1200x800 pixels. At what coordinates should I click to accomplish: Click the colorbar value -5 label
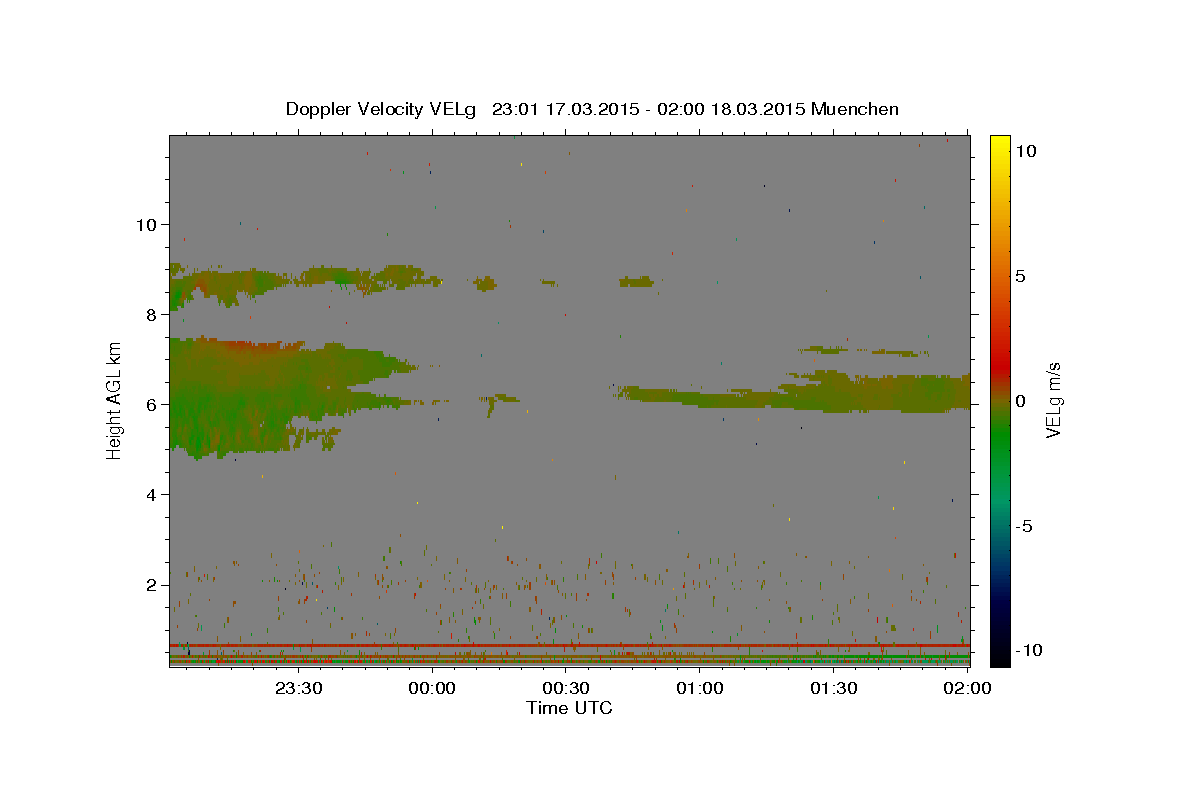tap(1024, 526)
